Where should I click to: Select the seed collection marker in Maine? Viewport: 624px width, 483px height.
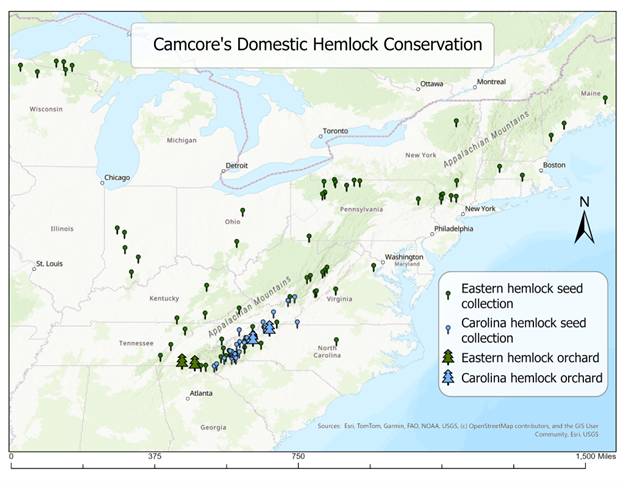[605, 99]
